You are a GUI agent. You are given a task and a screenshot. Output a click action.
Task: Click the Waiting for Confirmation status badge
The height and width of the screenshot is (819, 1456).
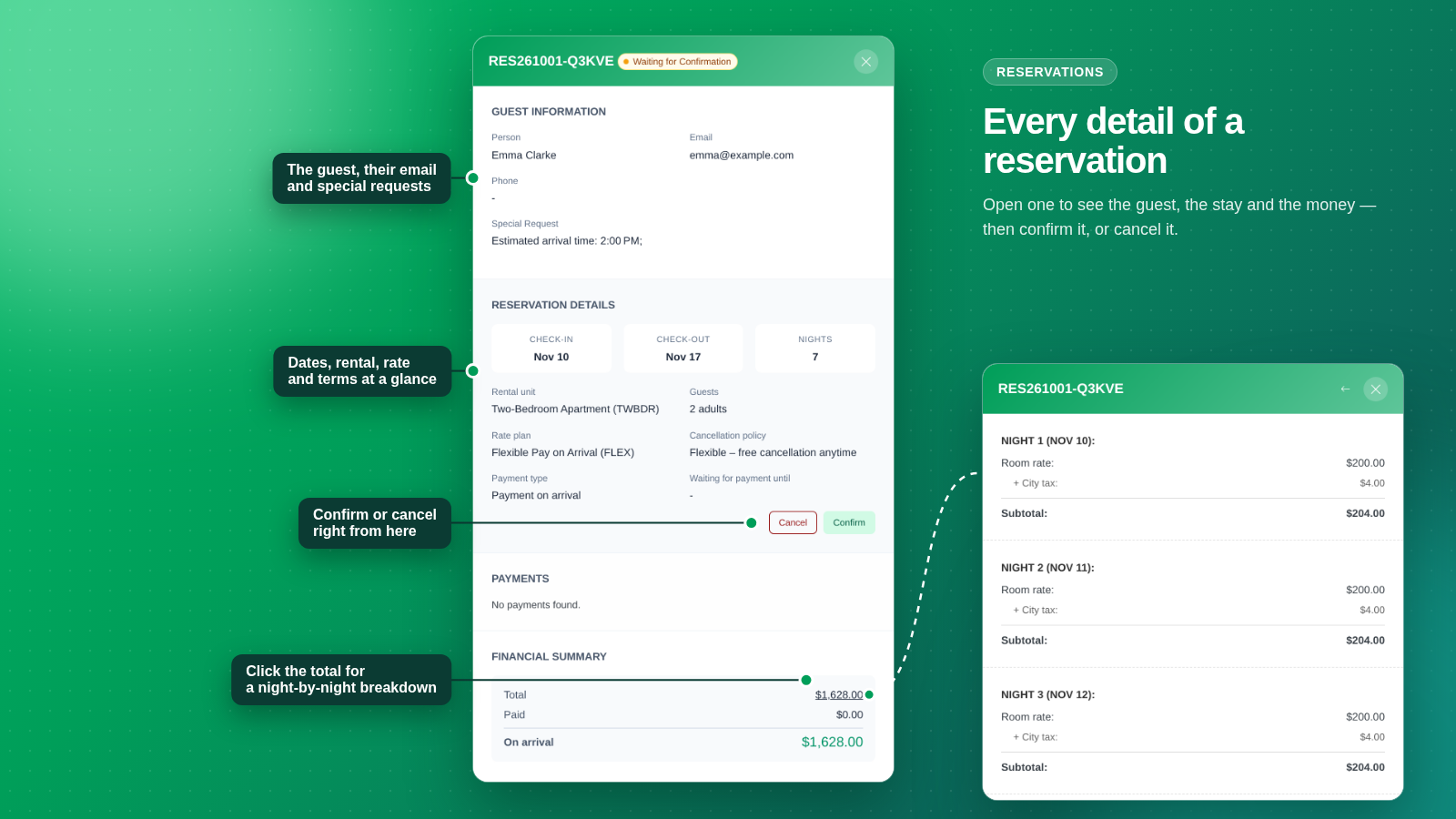(677, 62)
